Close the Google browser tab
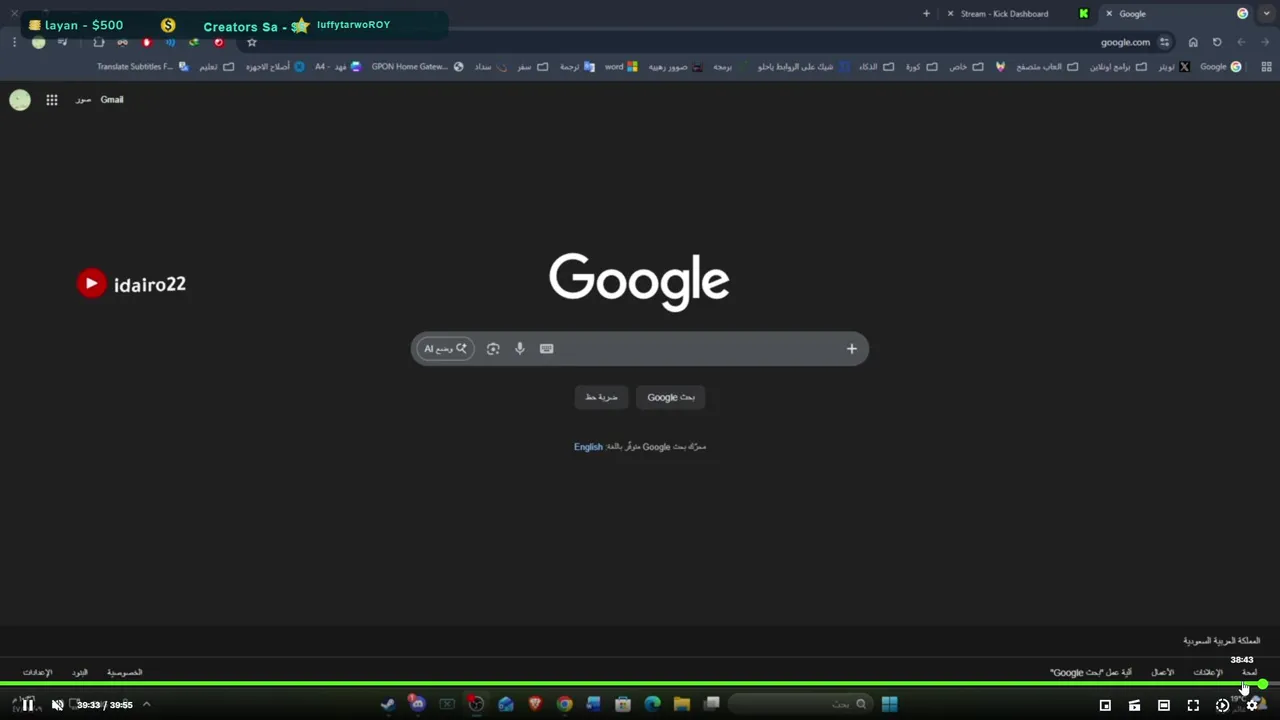 1109,14
